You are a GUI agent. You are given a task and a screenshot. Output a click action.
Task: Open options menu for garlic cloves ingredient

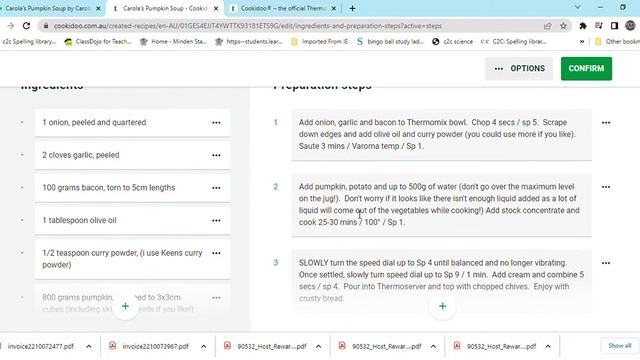click(216, 155)
